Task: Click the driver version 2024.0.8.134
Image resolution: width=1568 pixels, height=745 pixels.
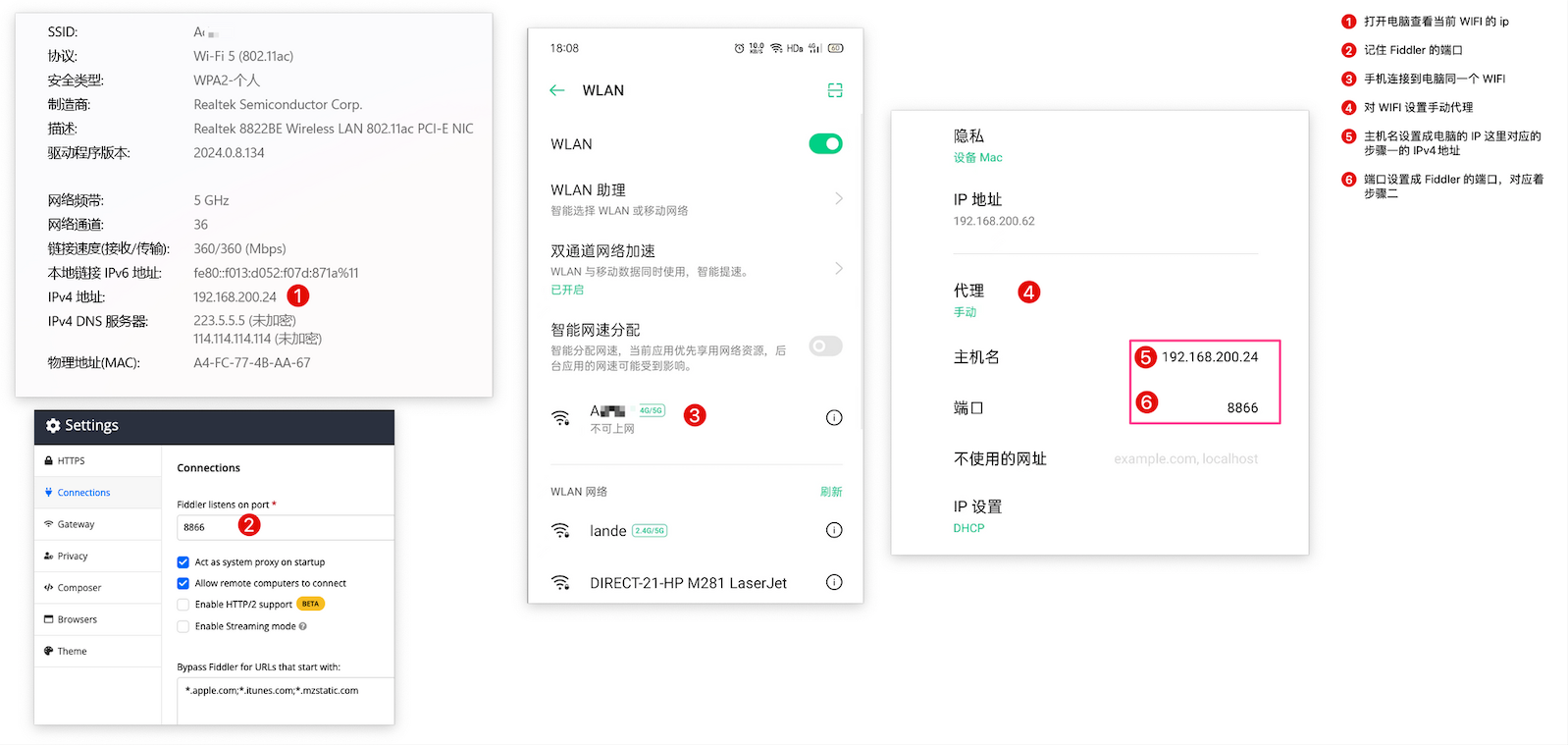Action: pyautogui.click(x=229, y=153)
